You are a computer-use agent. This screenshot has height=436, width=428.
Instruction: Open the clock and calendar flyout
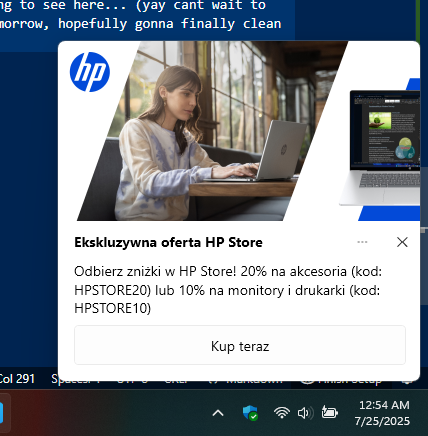click(382, 413)
